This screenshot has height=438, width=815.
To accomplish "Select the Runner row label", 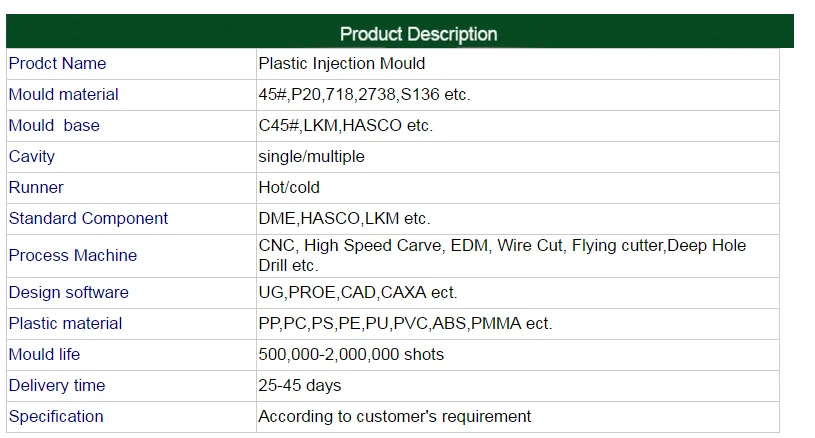I will coord(36,188).
